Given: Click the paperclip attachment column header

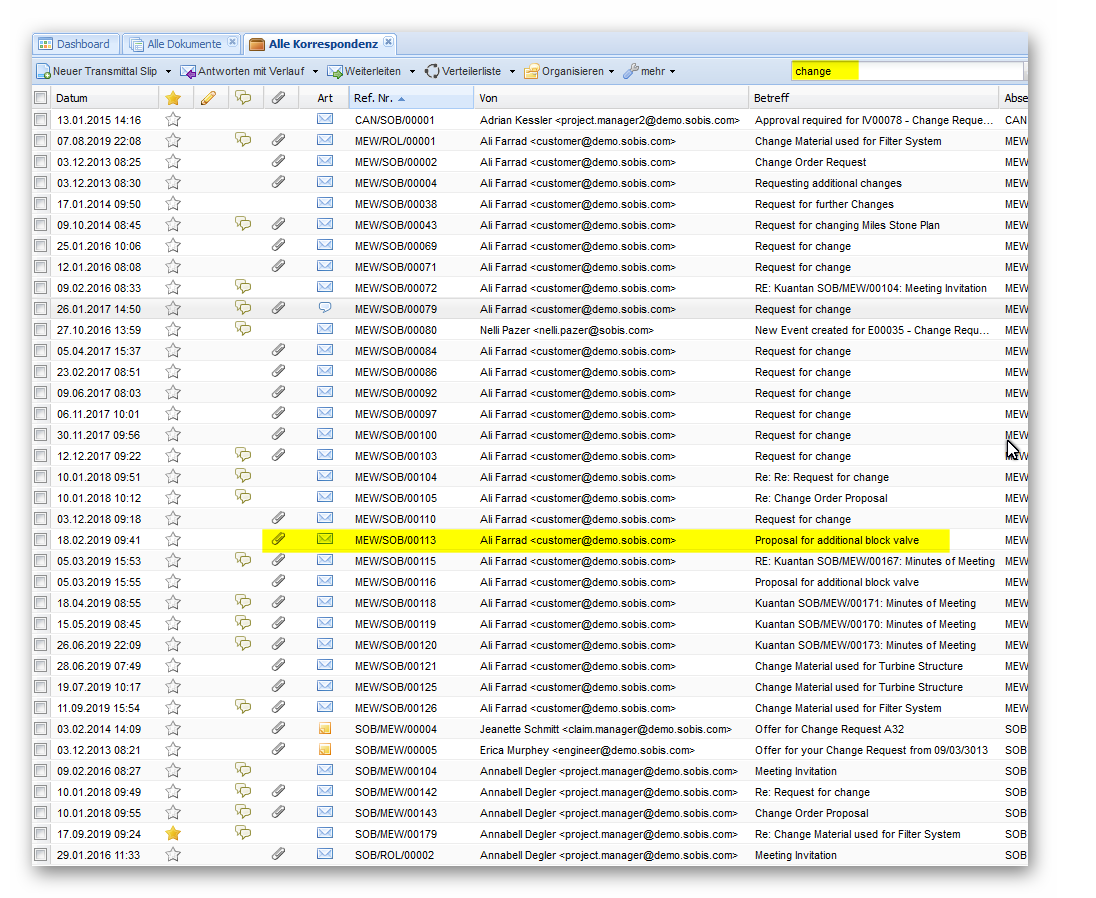Looking at the screenshot, I should point(279,98).
